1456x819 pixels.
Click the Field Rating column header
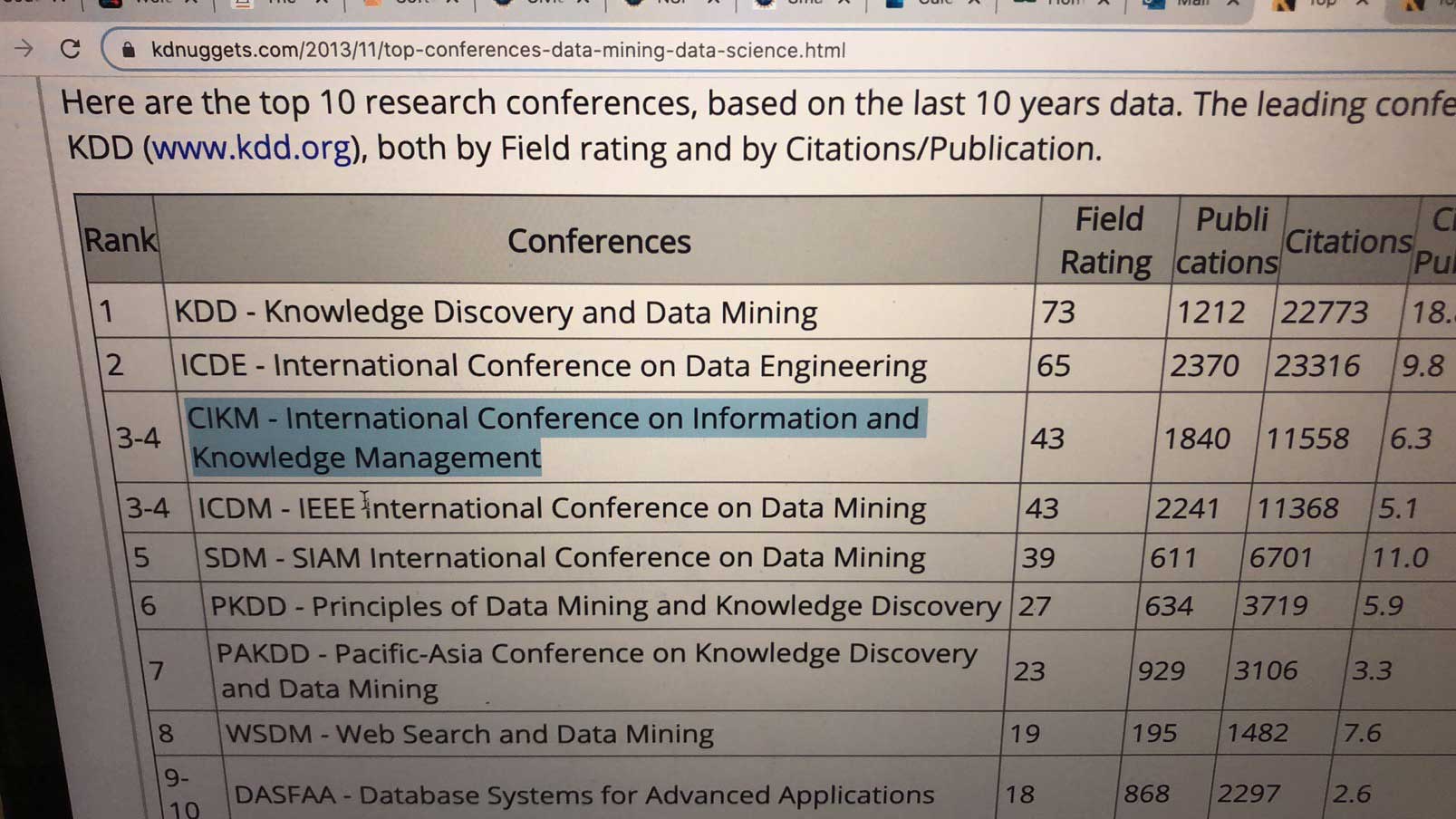(x=1107, y=240)
